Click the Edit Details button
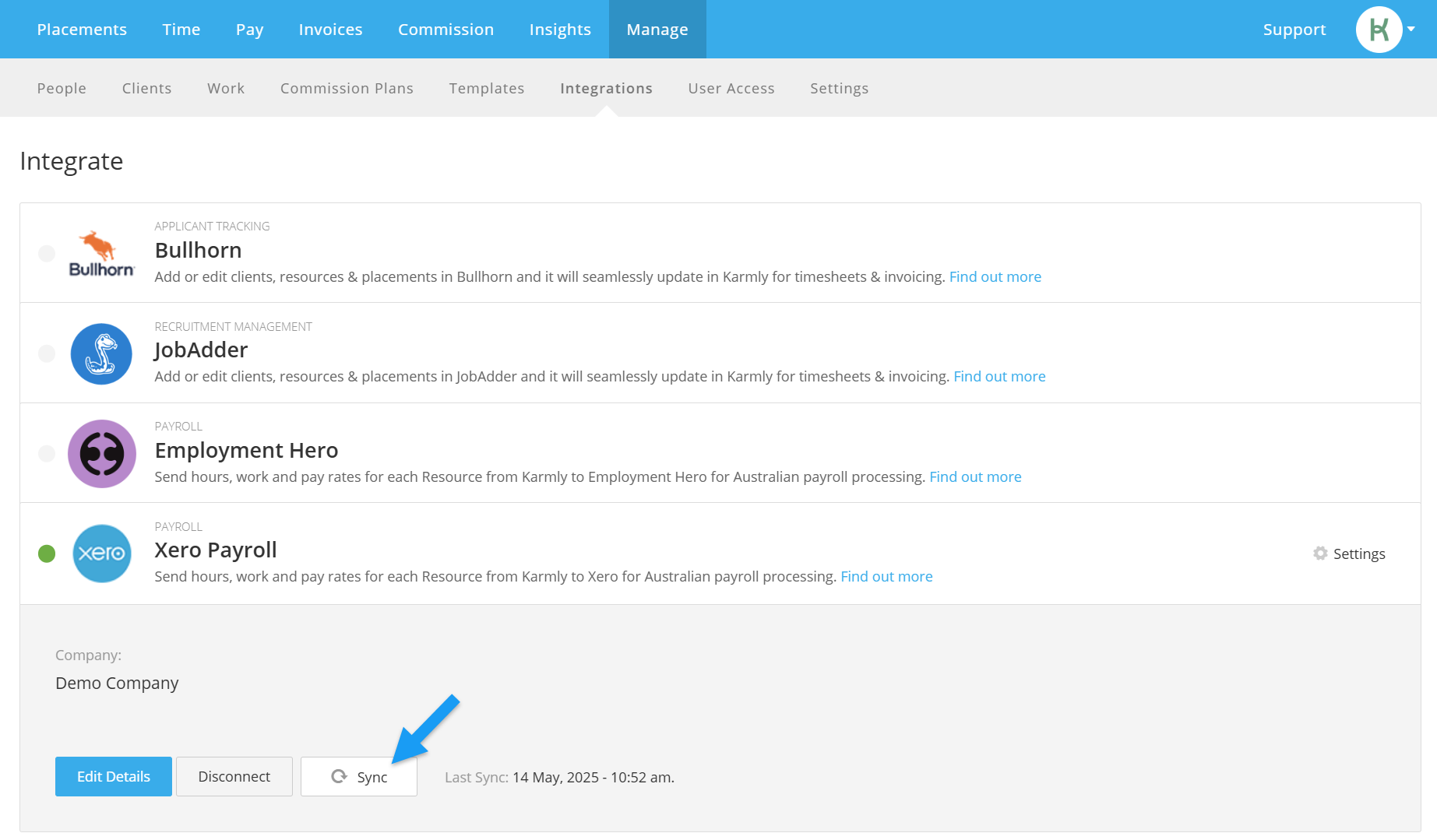The image size is (1437, 840). [114, 776]
